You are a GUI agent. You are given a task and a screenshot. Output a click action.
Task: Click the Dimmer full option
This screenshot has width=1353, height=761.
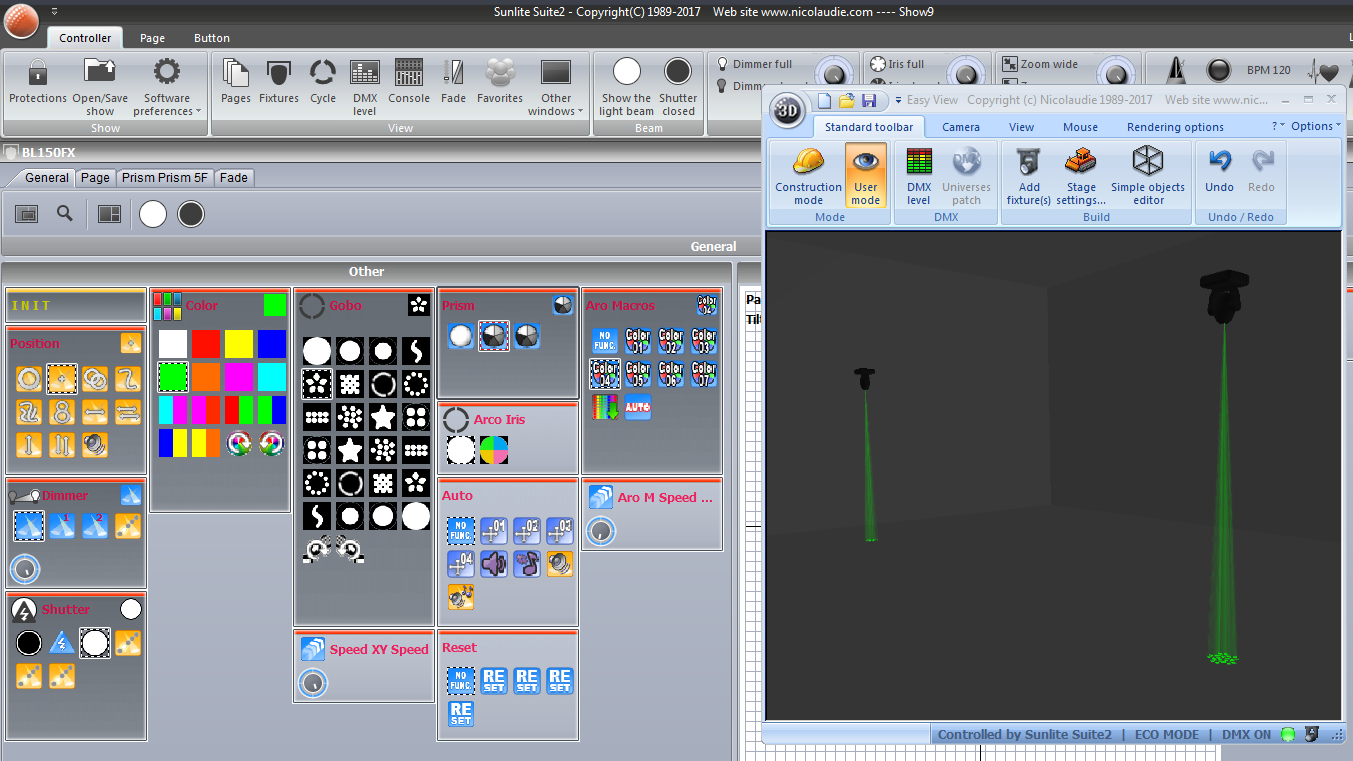pyautogui.click(x=754, y=64)
